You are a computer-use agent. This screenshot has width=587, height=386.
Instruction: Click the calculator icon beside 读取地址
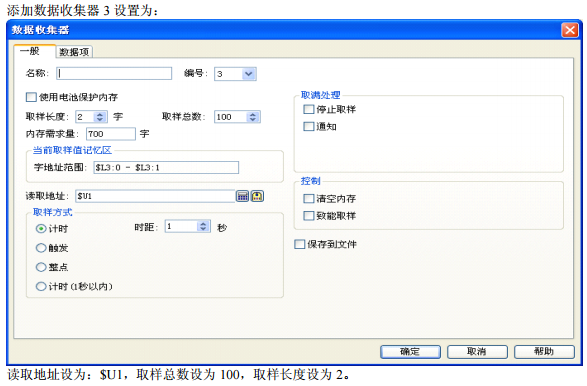pos(242,196)
